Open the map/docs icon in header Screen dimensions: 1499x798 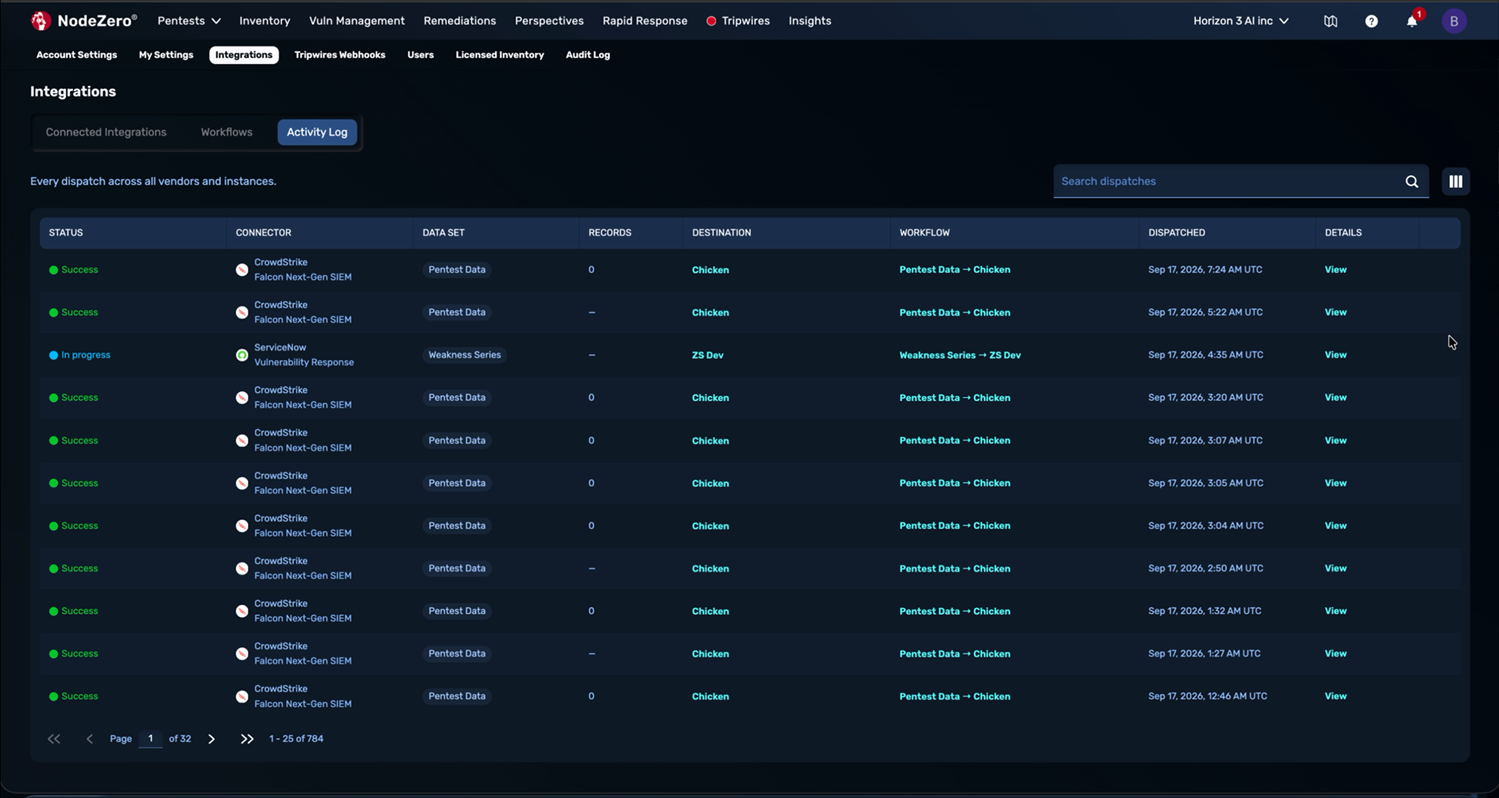1330,21
